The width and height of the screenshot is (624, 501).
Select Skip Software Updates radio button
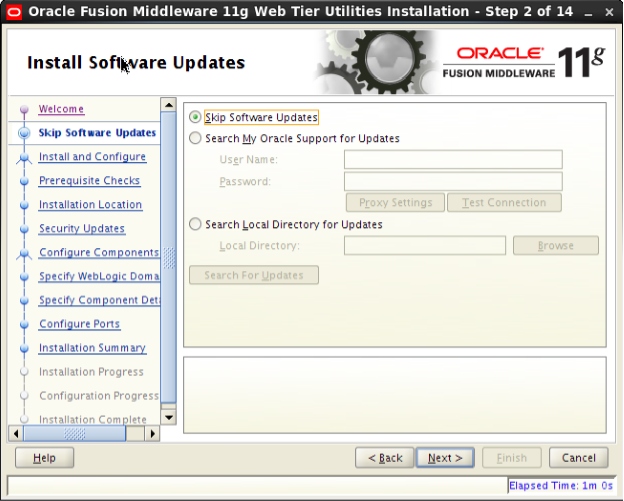[195, 117]
